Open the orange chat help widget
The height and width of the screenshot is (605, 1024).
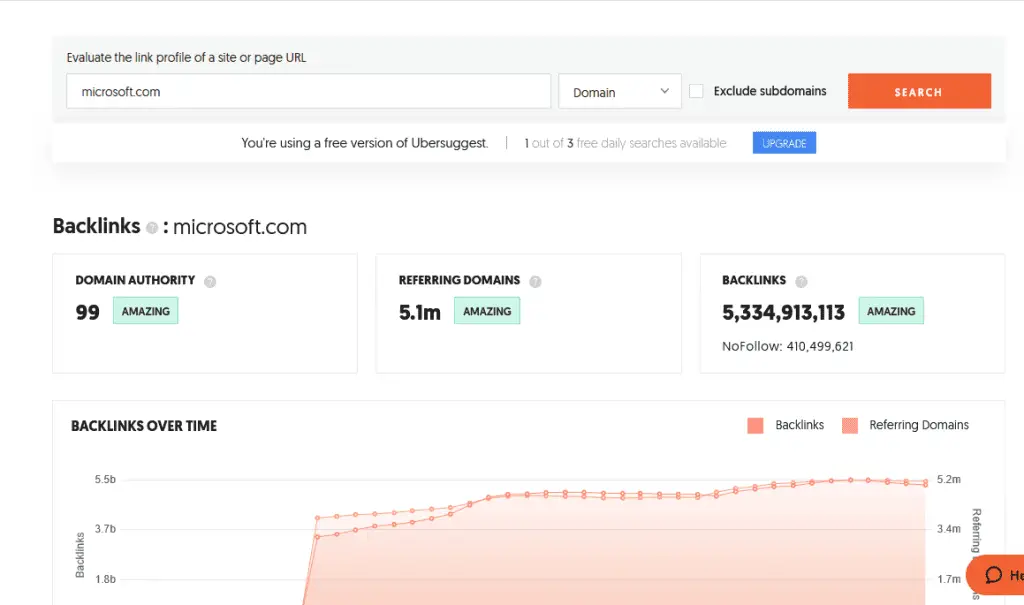(997, 575)
